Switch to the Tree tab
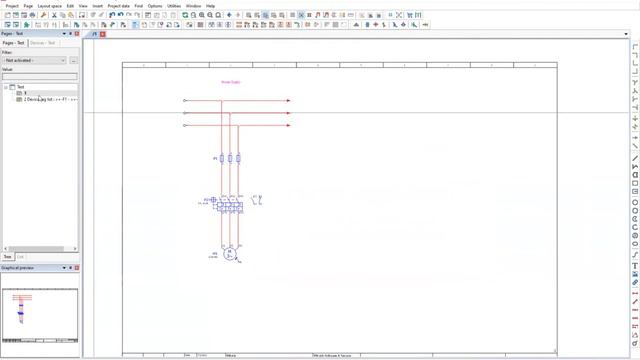 coord(7,257)
